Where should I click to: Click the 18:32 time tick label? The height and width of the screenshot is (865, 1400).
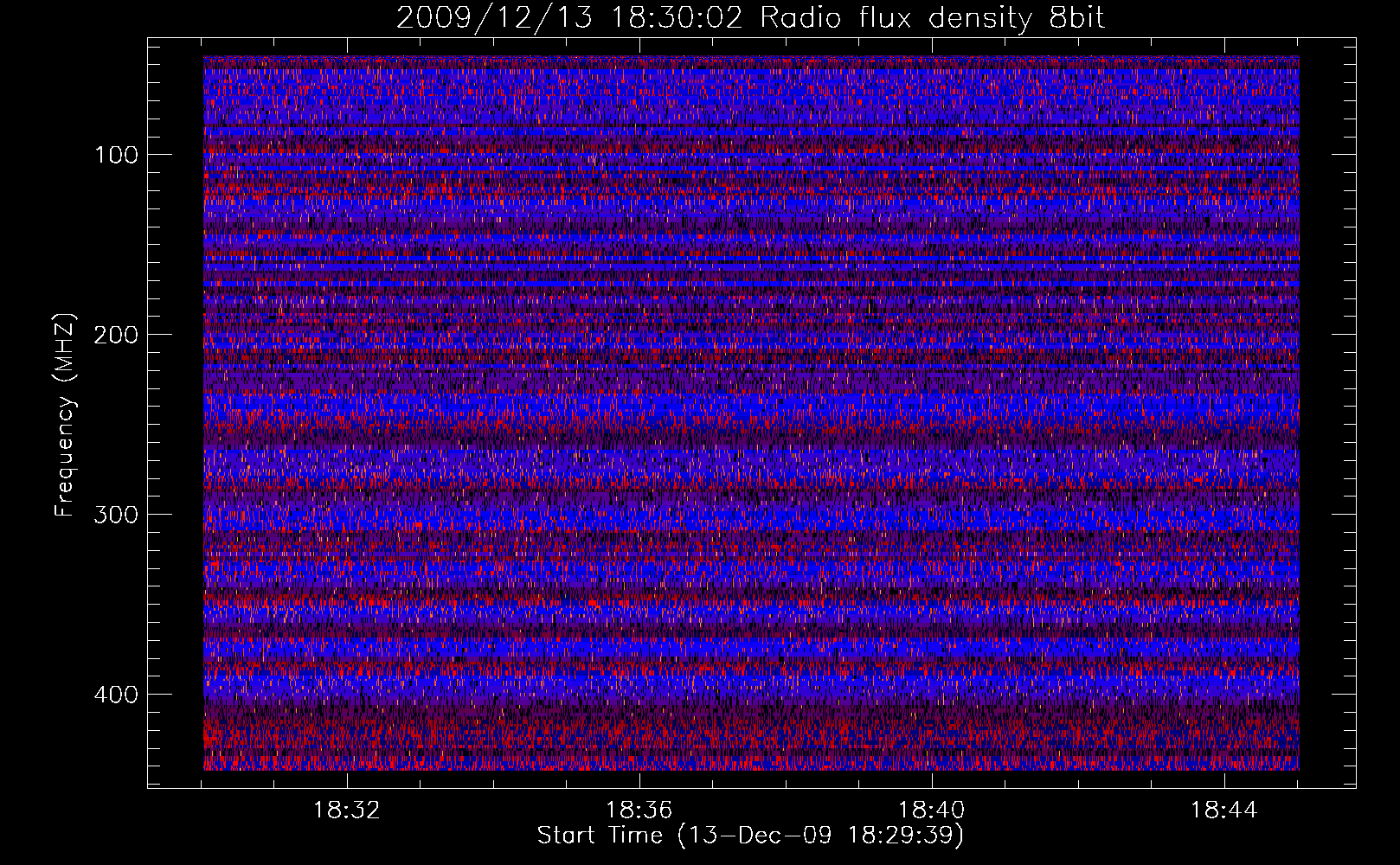pyautogui.click(x=347, y=811)
